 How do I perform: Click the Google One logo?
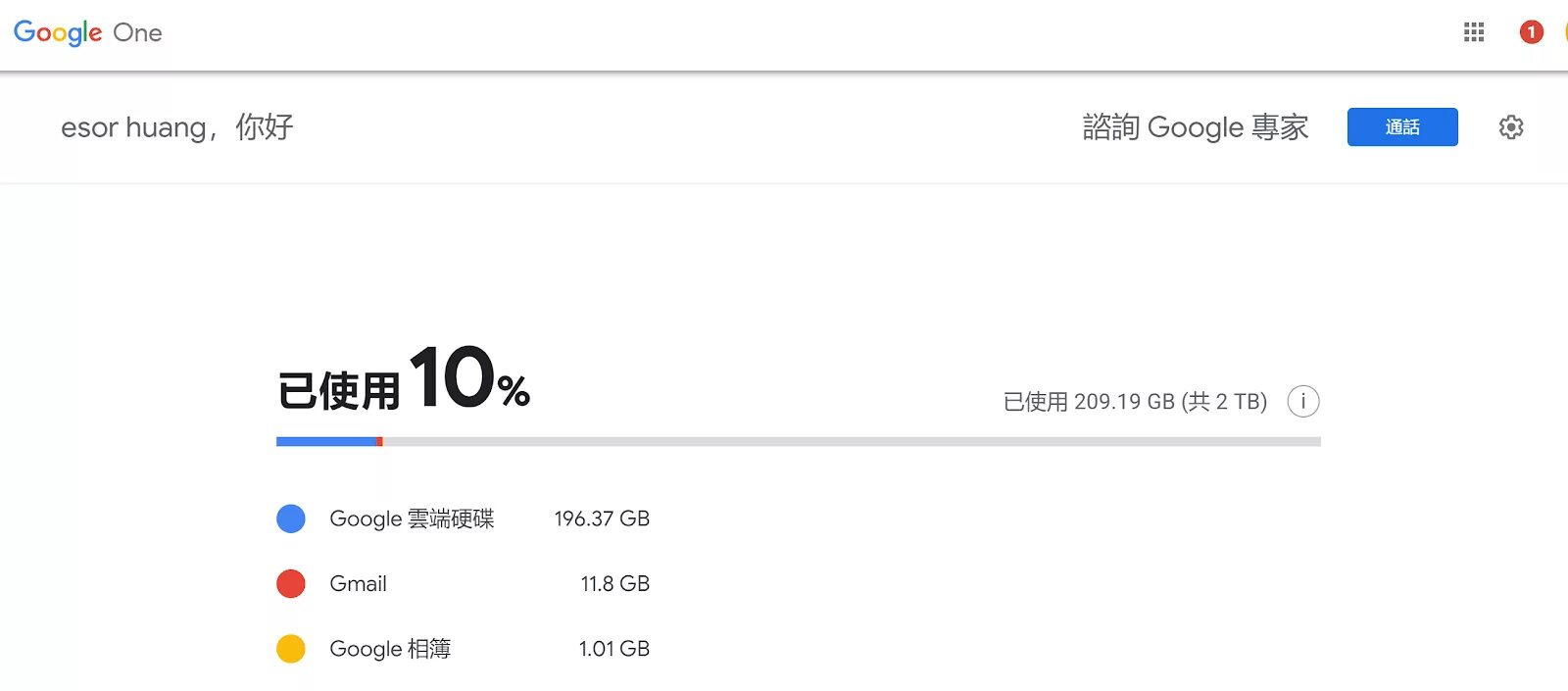point(87,32)
